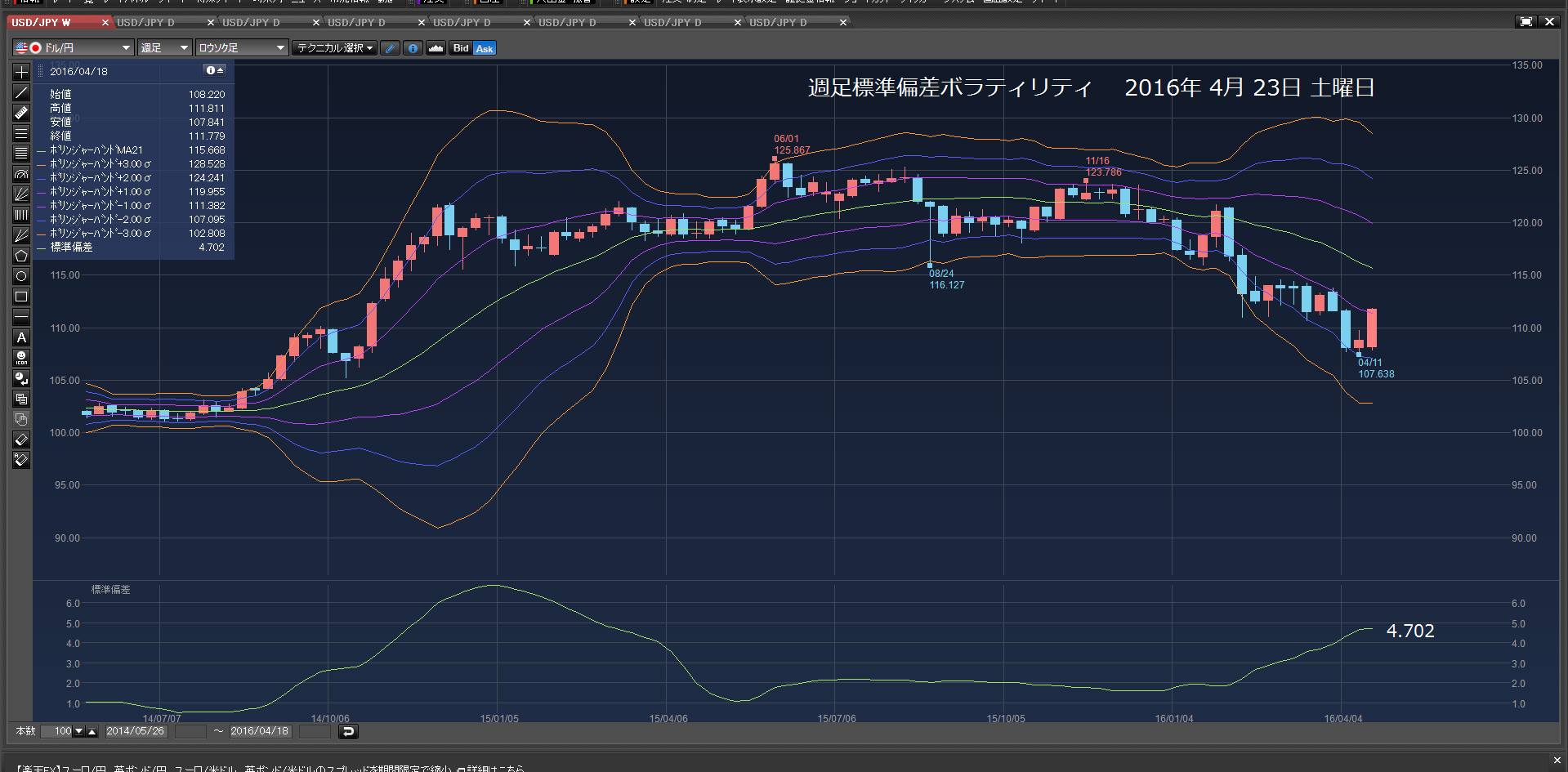Select the Fibonacci fan tool

(x=21, y=194)
